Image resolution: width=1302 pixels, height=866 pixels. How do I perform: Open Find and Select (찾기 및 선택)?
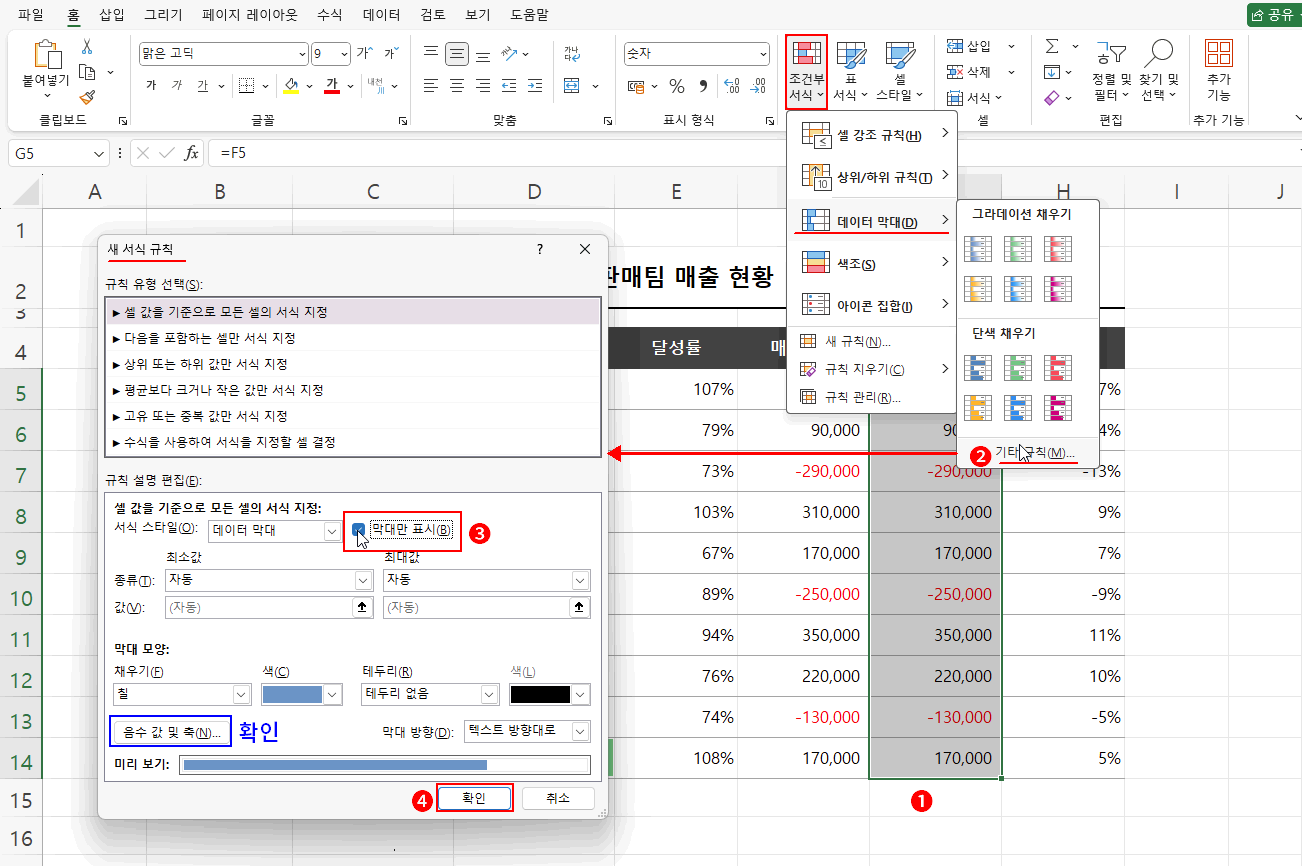point(1159,70)
